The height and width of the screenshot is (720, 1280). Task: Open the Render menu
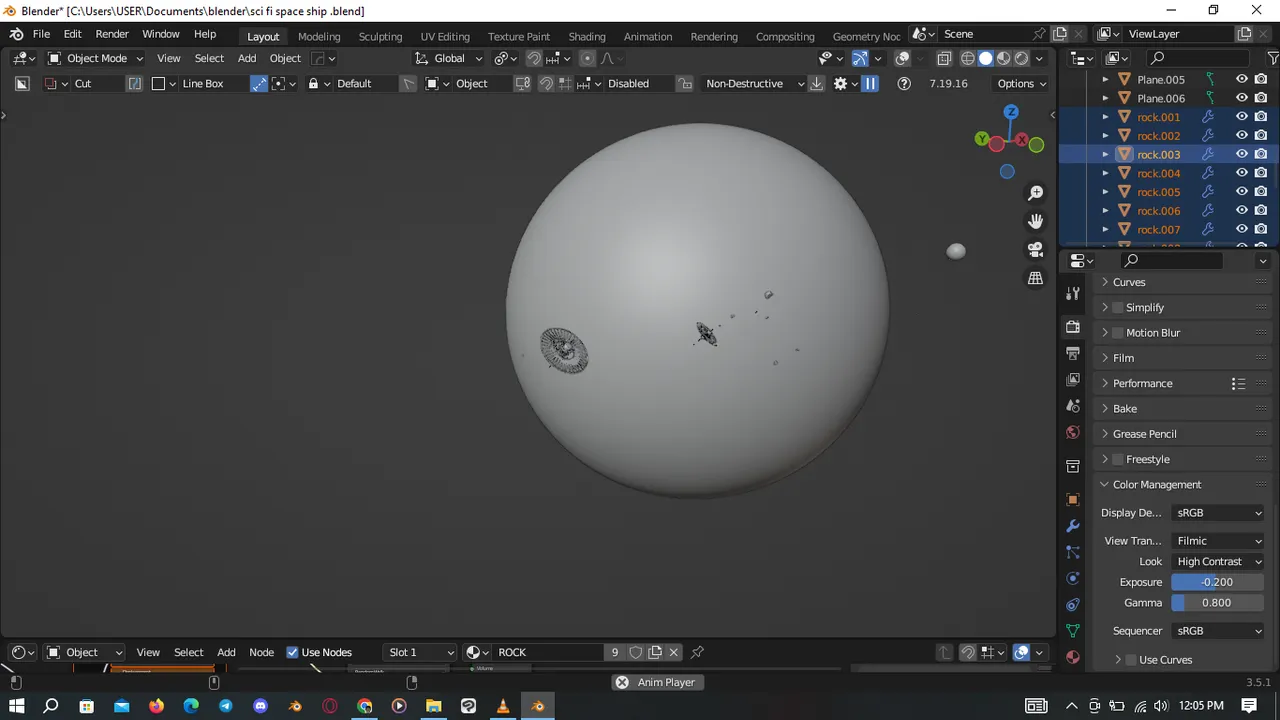112,34
